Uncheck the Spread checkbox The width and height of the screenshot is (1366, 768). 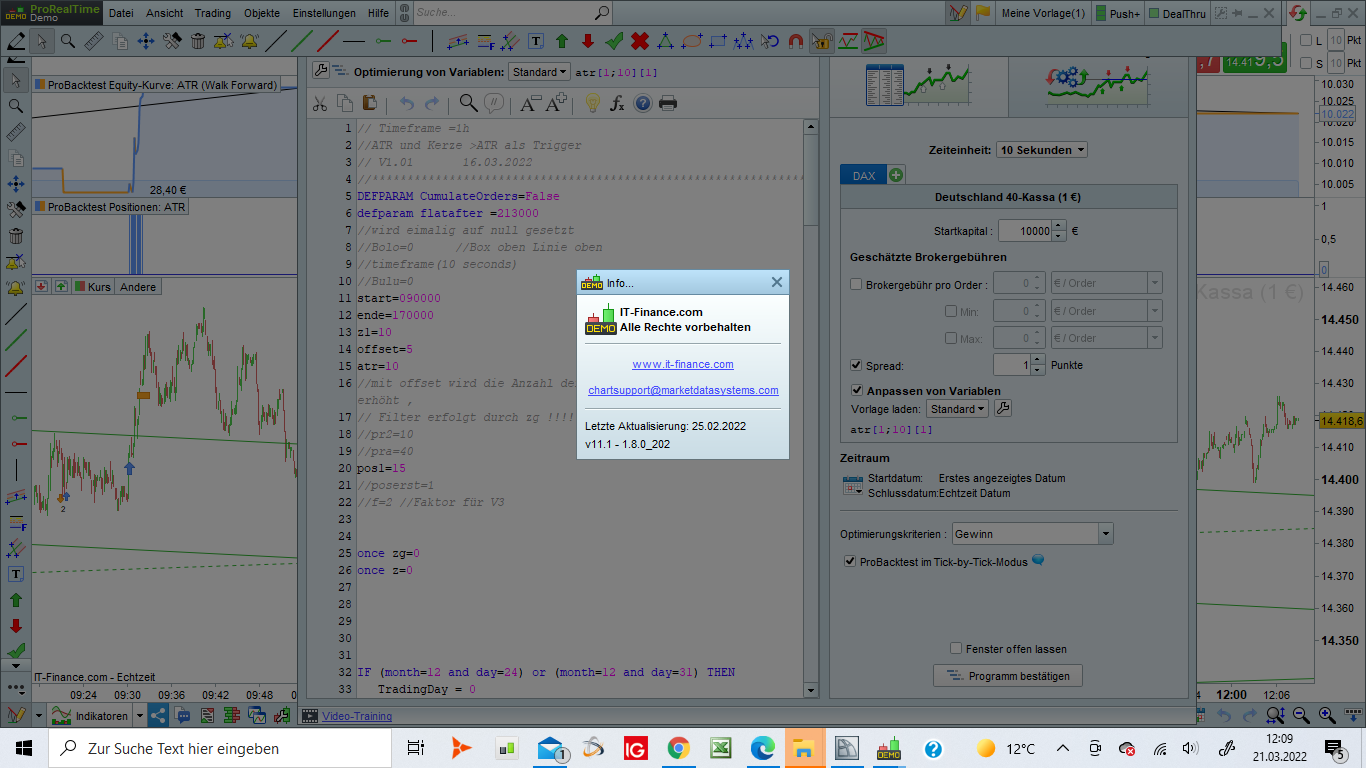pos(856,365)
